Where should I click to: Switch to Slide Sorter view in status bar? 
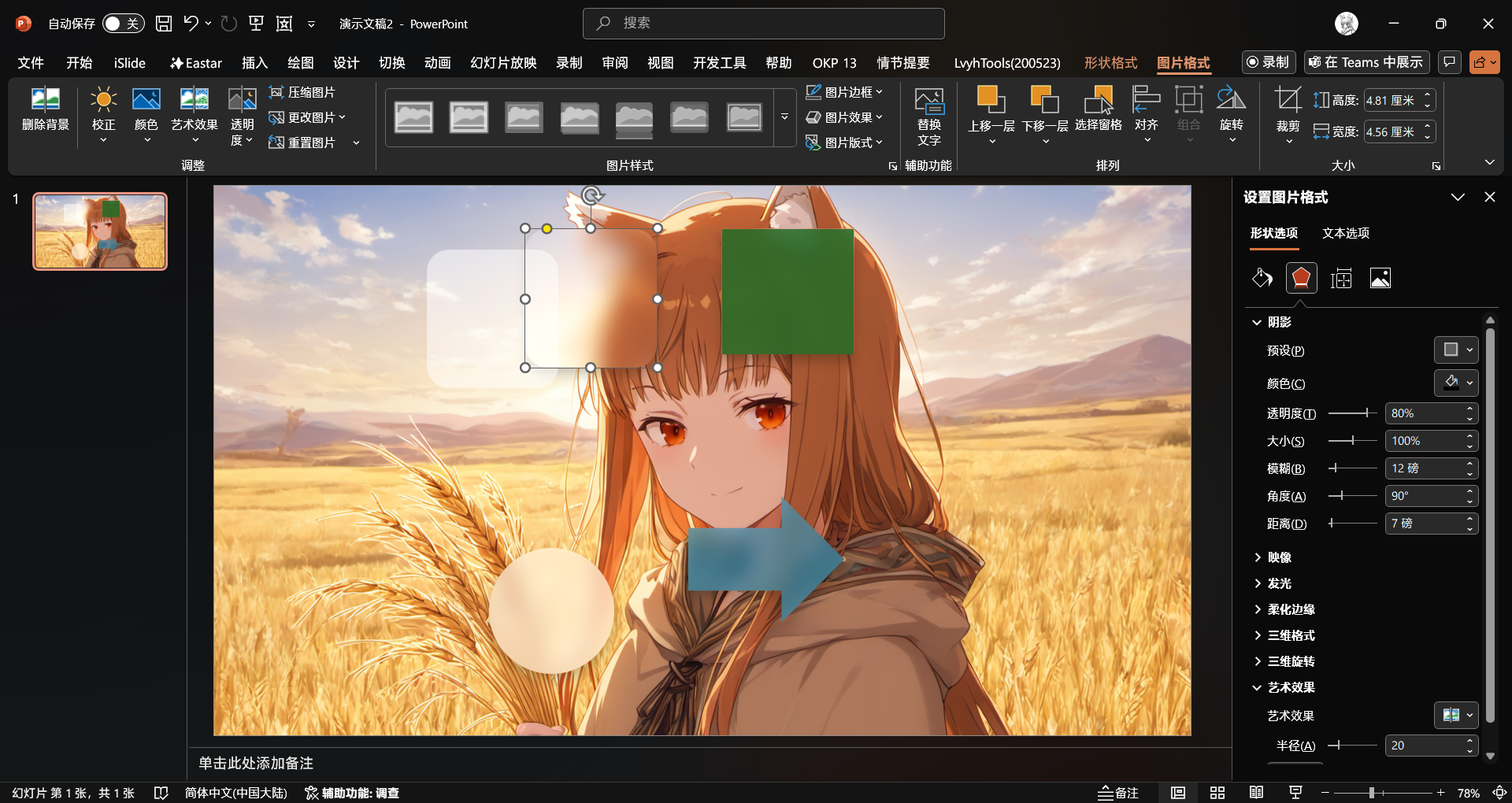(x=1217, y=793)
